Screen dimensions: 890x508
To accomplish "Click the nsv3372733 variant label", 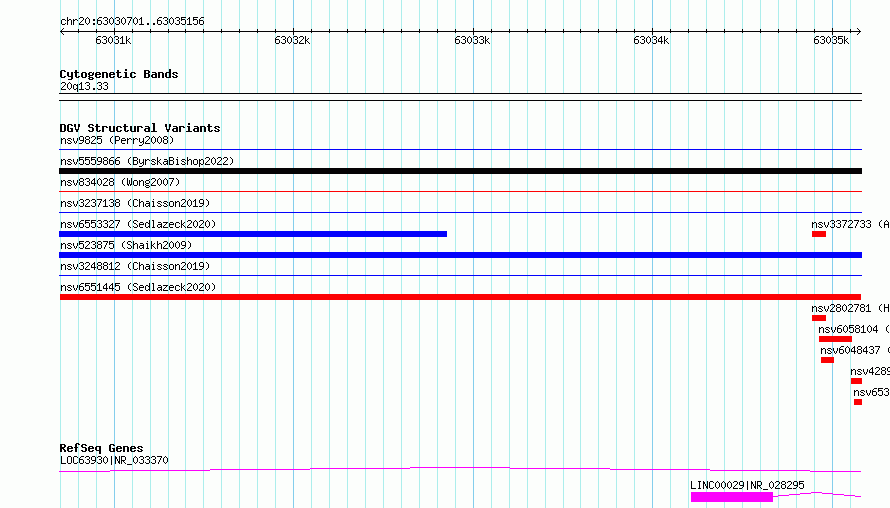I will pyautogui.click(x=850, y=224).
